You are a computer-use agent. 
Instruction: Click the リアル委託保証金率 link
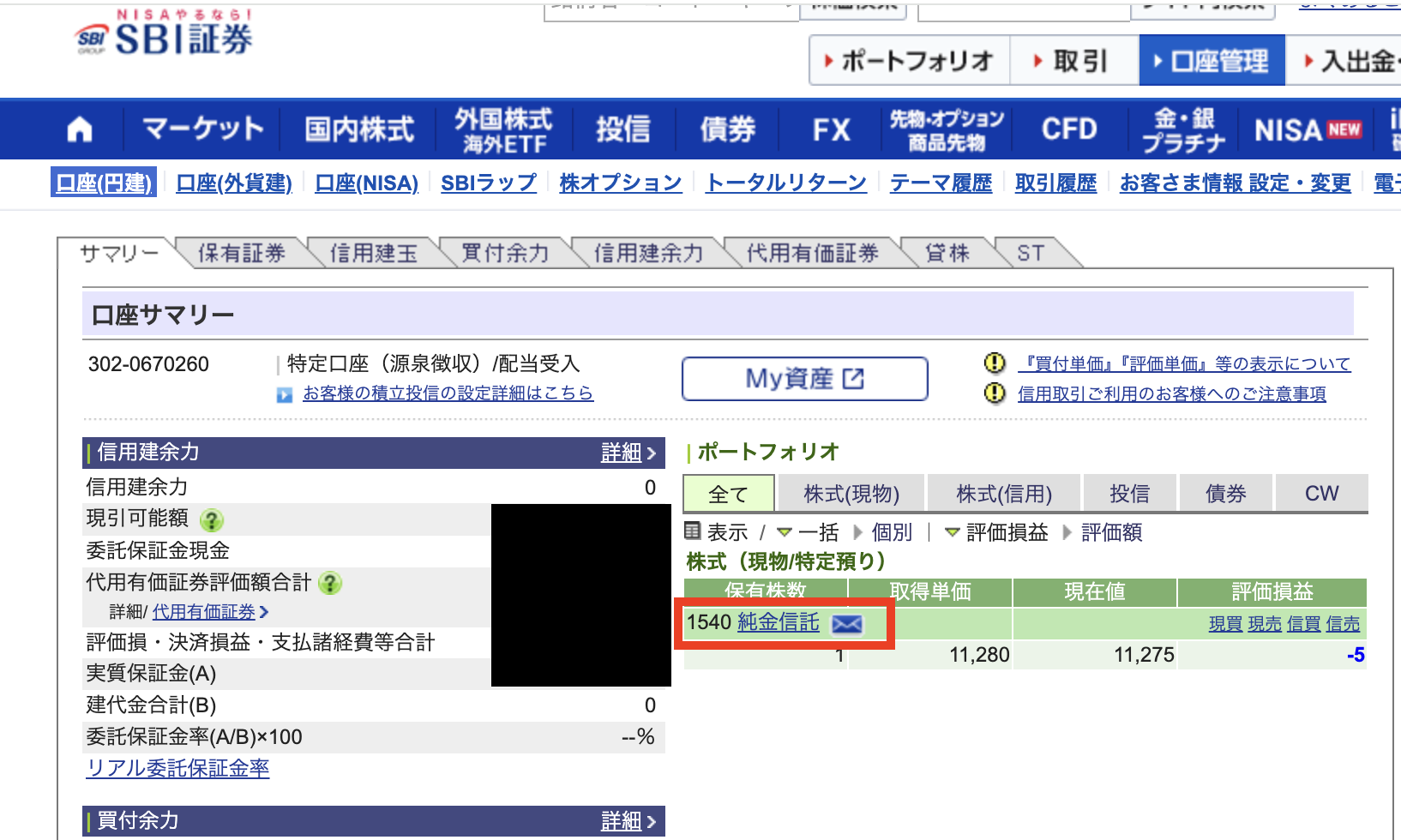[177, 769]
